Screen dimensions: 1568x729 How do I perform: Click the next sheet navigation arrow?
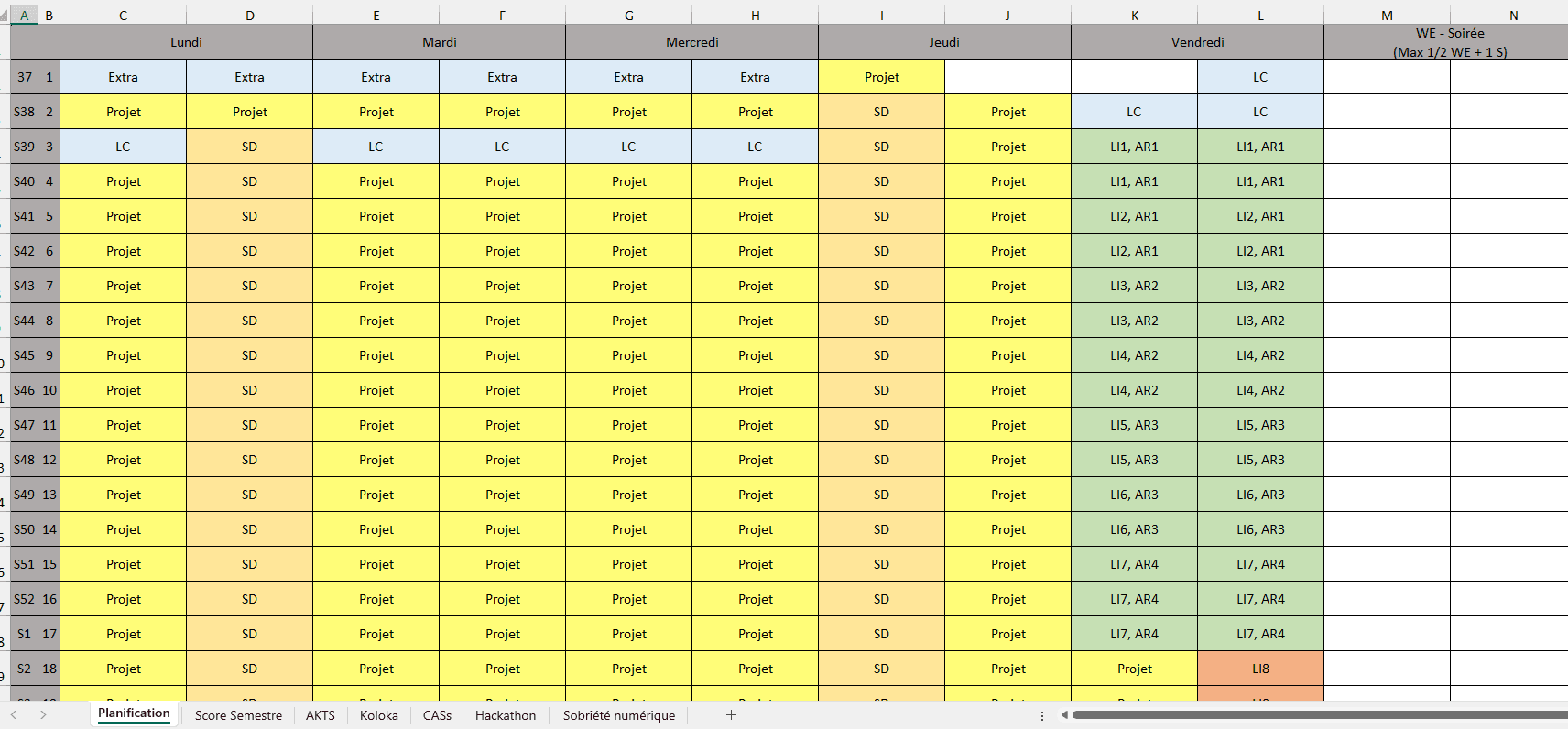point(43,715)
